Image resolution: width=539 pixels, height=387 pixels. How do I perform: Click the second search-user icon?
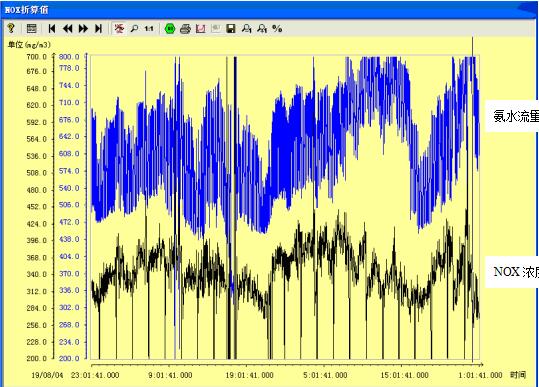(x=262, y=29)
